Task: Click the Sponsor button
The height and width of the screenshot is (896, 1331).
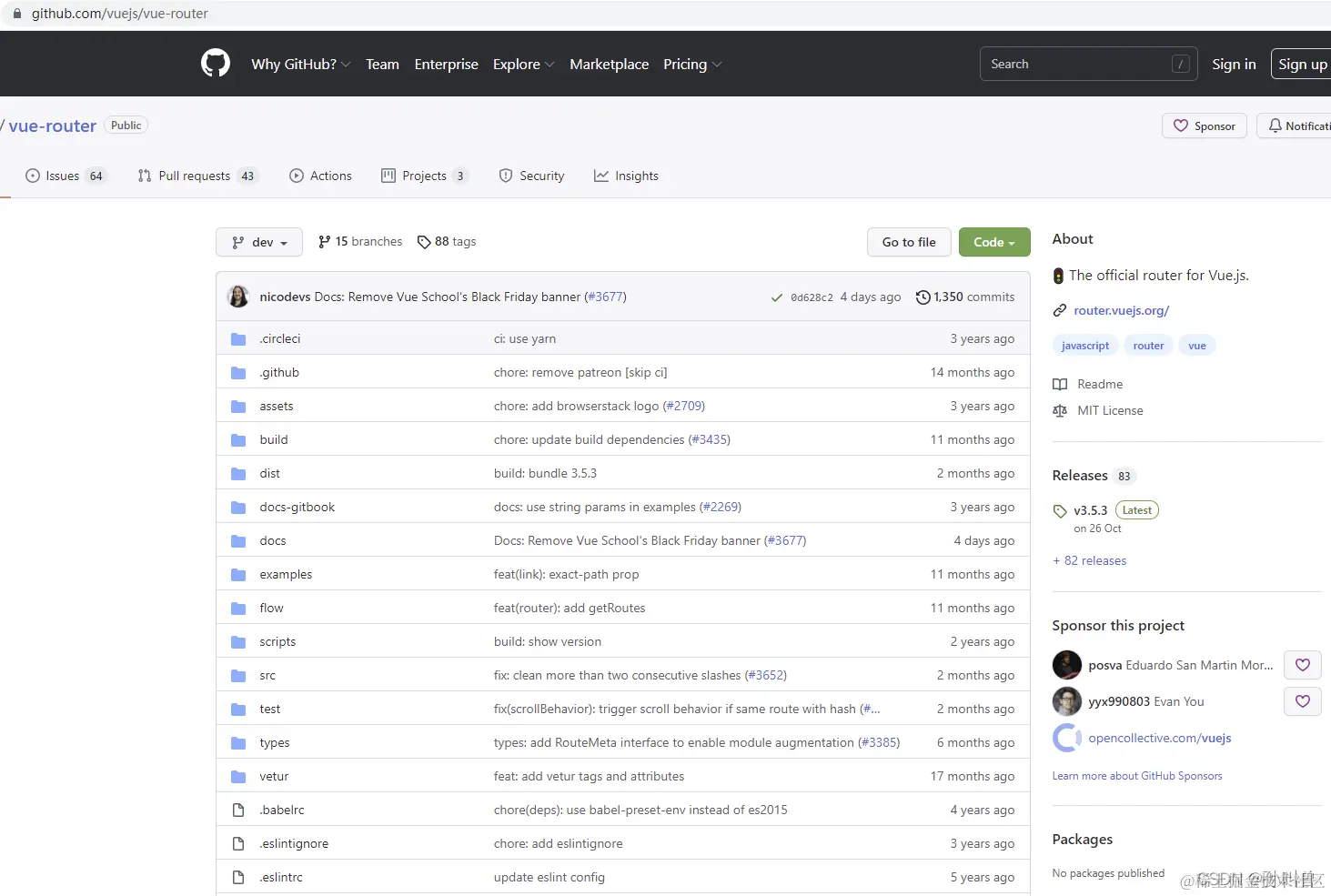Action: (x=1204, y=126)
